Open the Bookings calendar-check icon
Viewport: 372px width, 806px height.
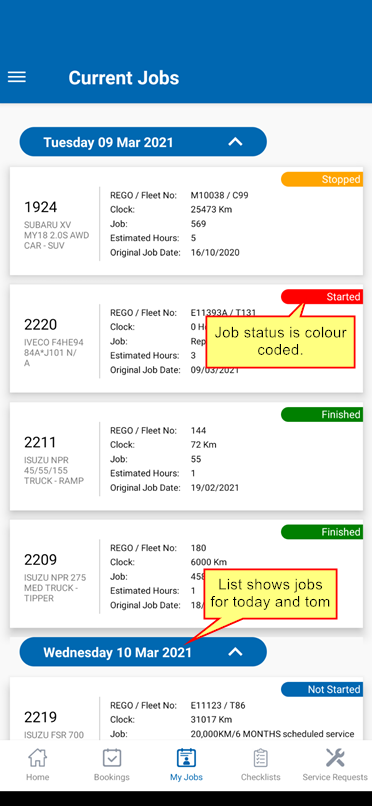click(x=111, y=758)
